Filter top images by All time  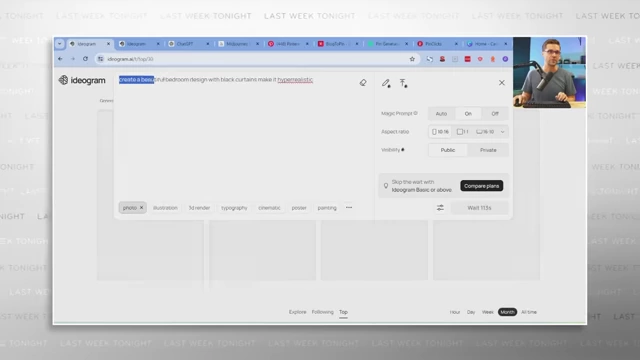pos(529,312)
